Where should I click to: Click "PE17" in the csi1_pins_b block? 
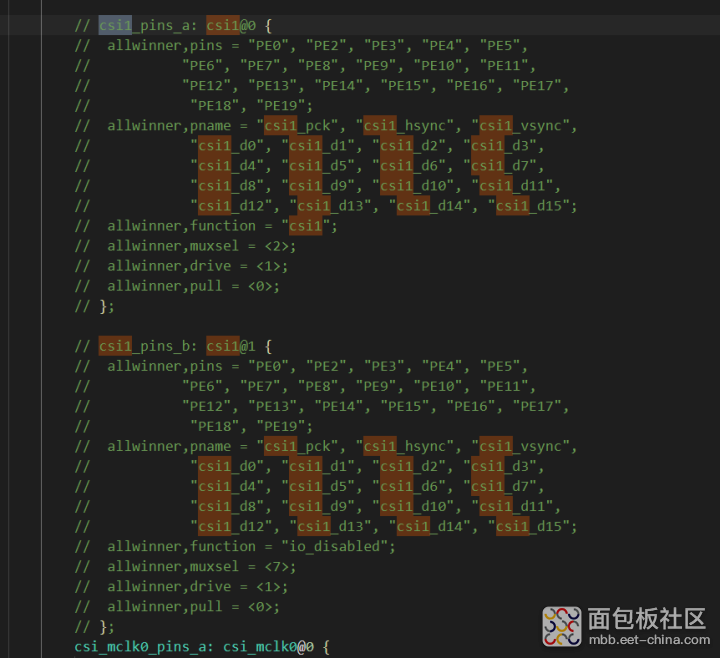pos(537,406)
